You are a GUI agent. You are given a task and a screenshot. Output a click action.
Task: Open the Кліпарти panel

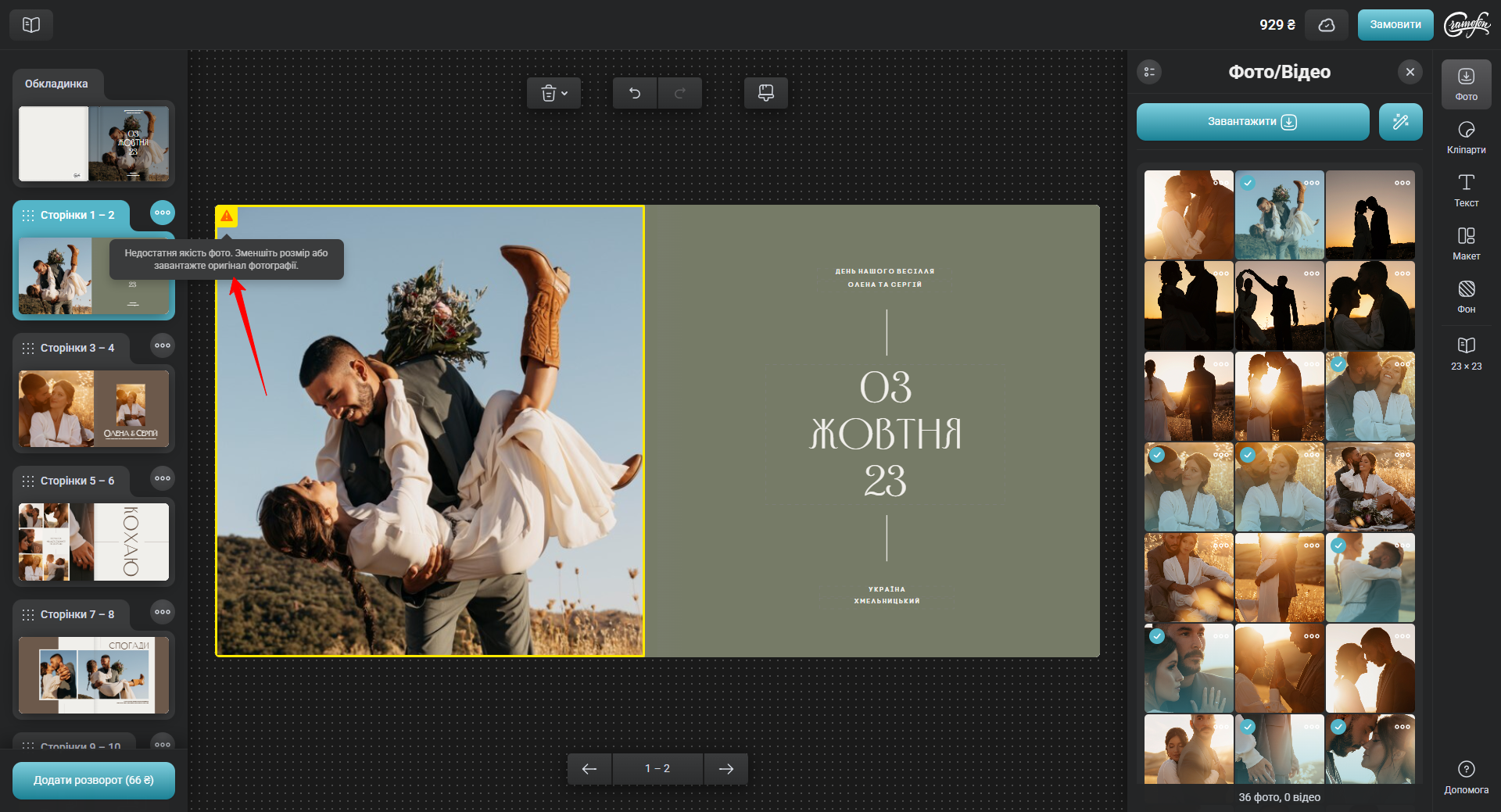point(1466,138)
